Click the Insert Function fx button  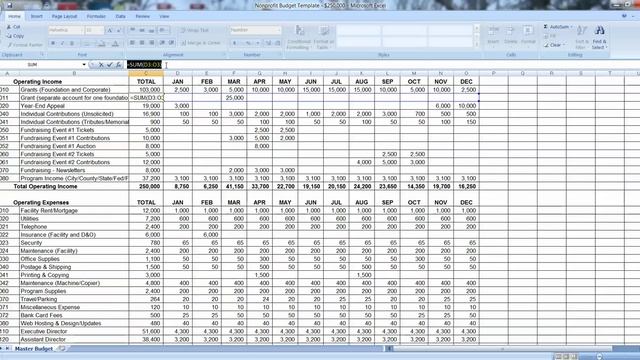(118, 65)
